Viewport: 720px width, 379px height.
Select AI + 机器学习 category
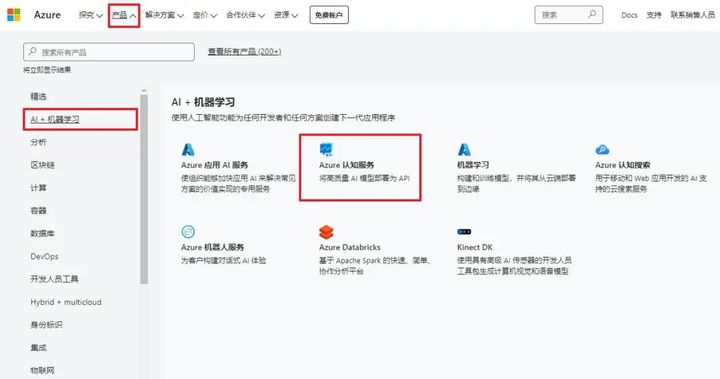[55, 119]
